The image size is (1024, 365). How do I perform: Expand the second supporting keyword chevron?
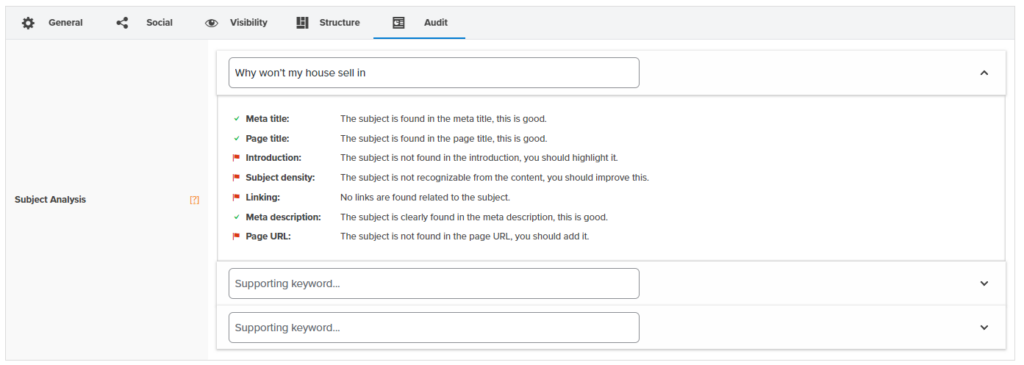coord(984,328)
